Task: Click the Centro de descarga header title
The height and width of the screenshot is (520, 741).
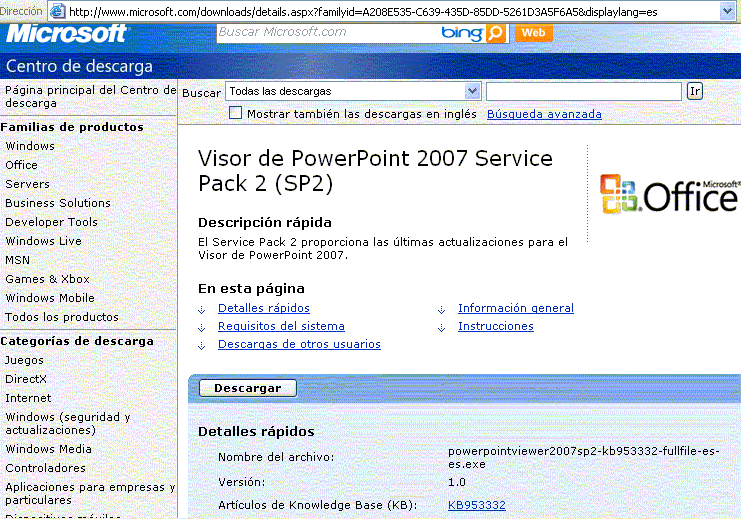Action: 79,66
